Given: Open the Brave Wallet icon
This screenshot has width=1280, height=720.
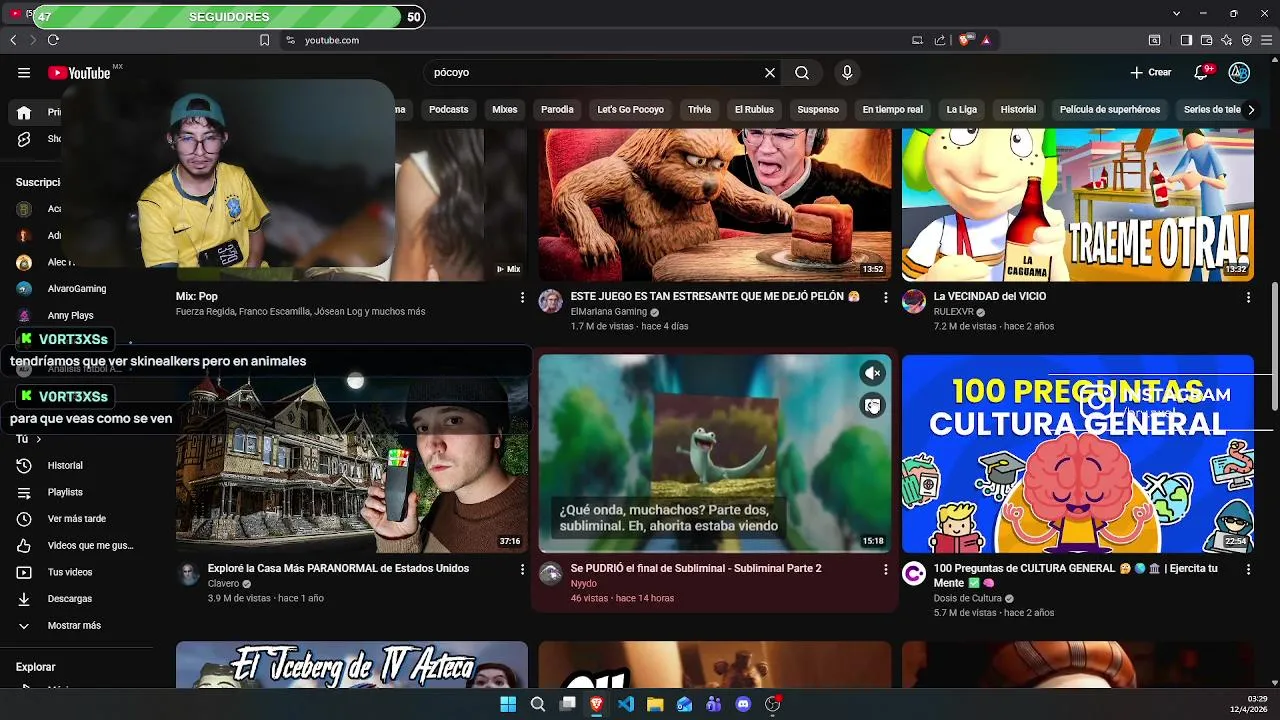Looking at the screenshot, I should 1206,40.
